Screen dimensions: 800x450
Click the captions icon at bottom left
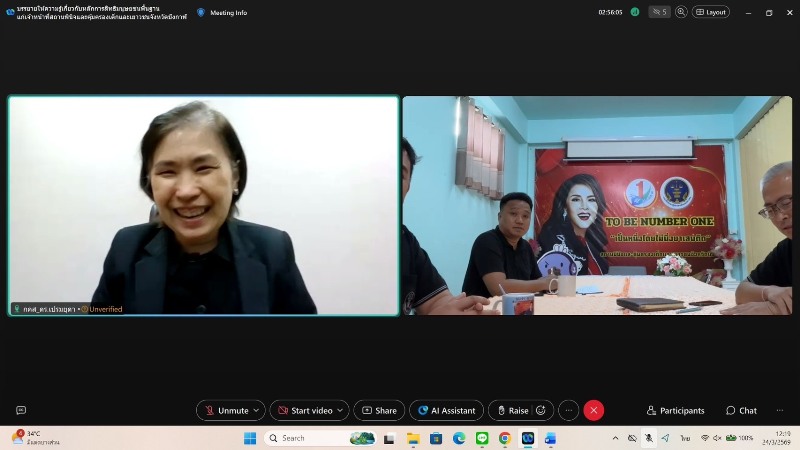[x=21, y=410]
